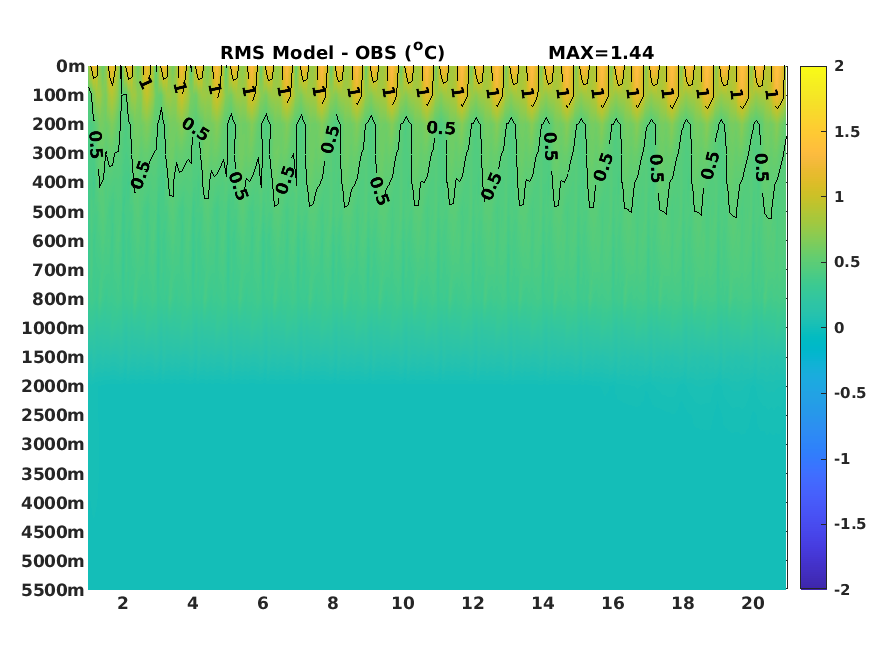875x656 pixels.
Task: Click the colorbar tick label "-1"
Action: pyautogui.click(x=842, y=459)
